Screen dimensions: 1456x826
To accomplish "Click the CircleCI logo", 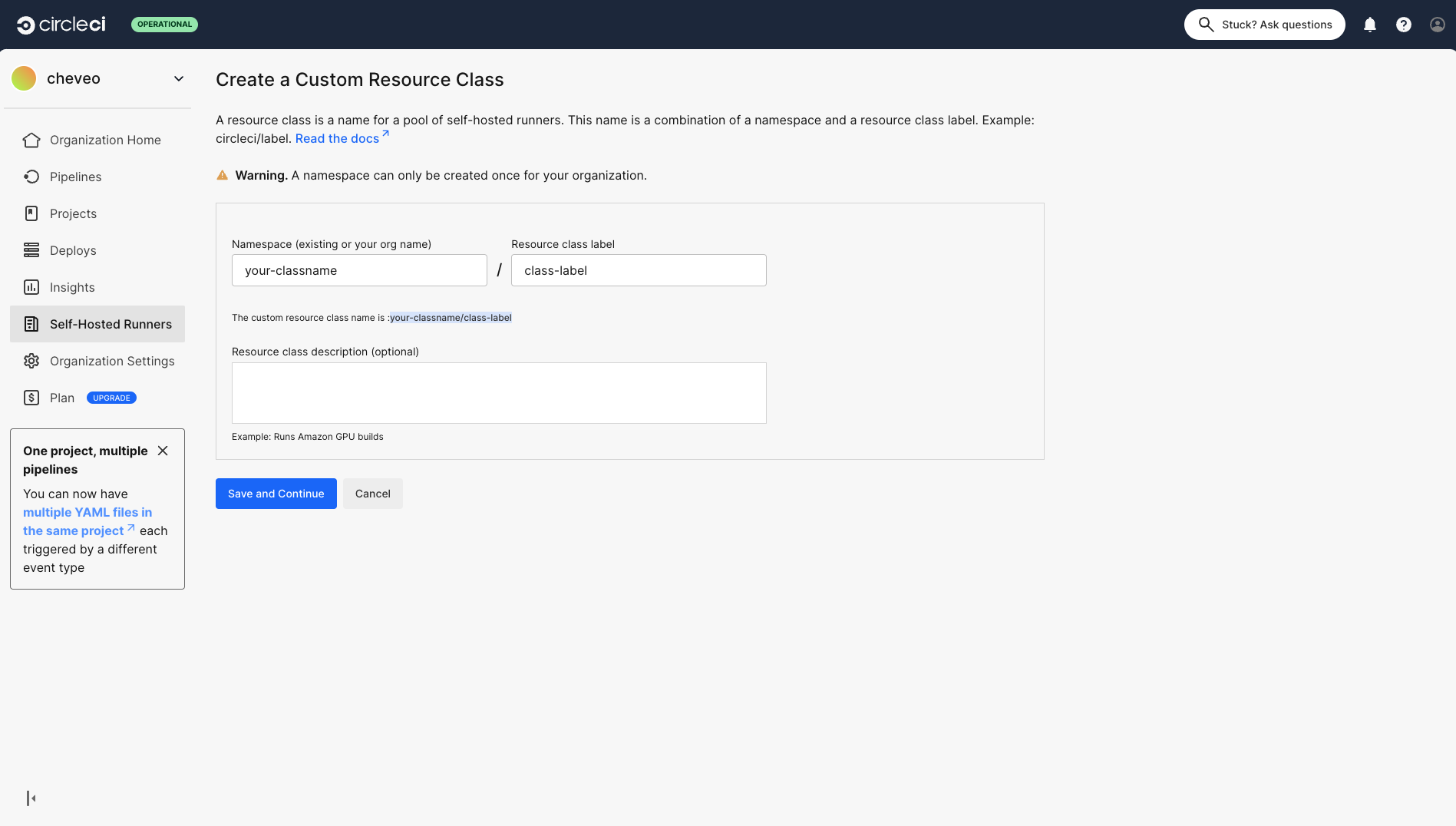I will 61,24.
